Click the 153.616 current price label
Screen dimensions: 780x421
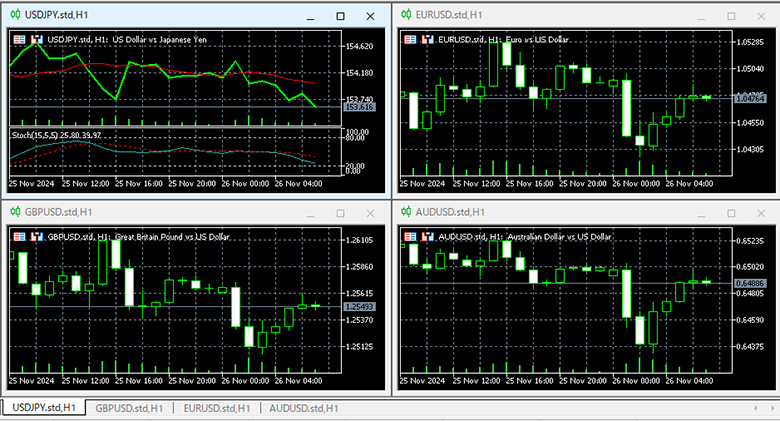(x=359, y=107)
